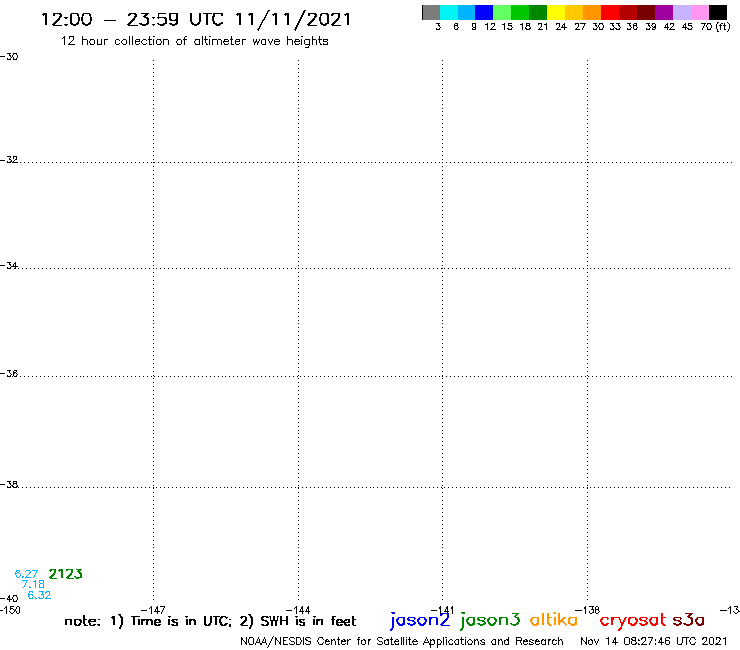740x650 pixels.
Task: Click the wave height value 7.18
Action: (33, 584)
